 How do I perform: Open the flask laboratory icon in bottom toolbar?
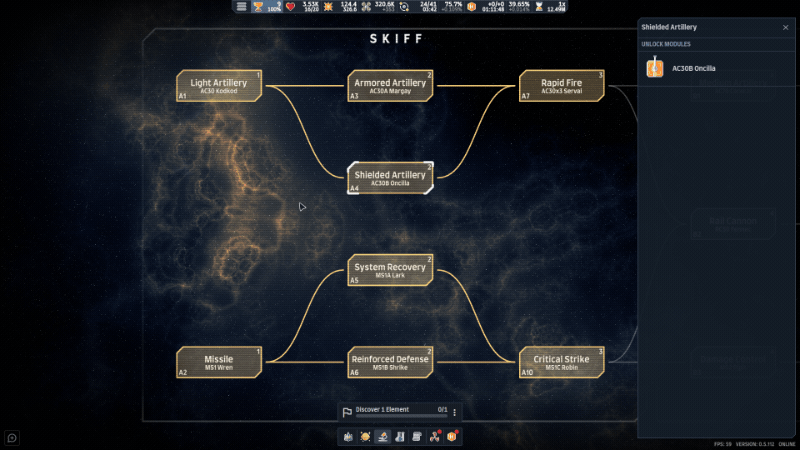coord(399,437)
